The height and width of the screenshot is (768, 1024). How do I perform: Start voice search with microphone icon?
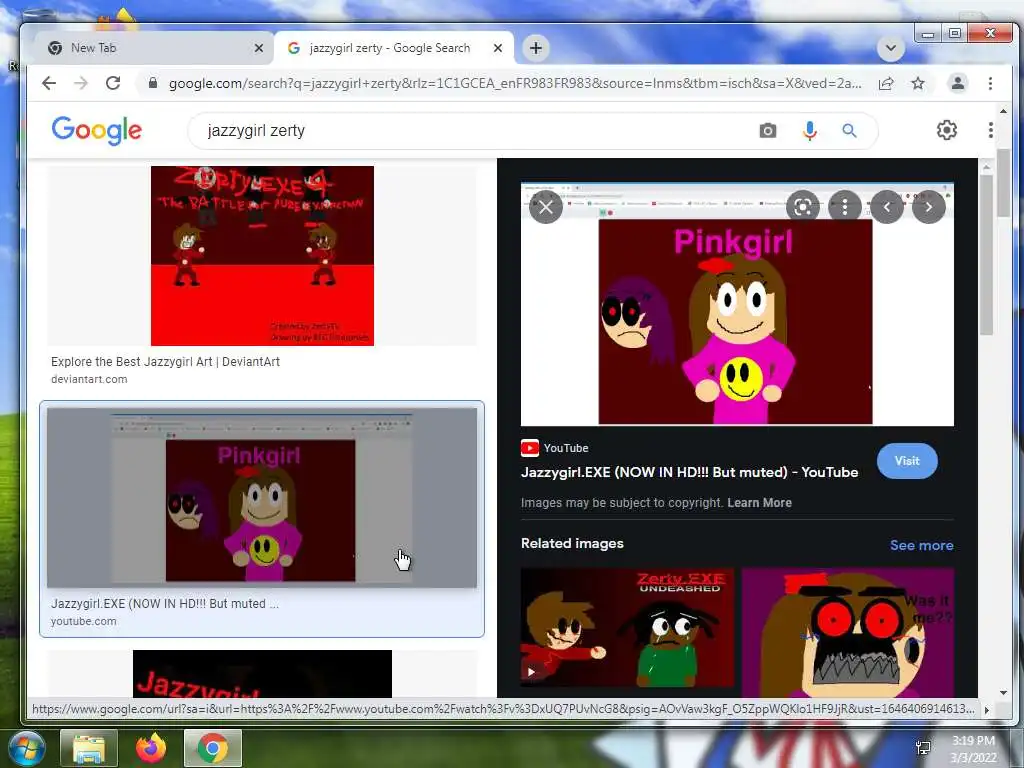tap(809, 131)
